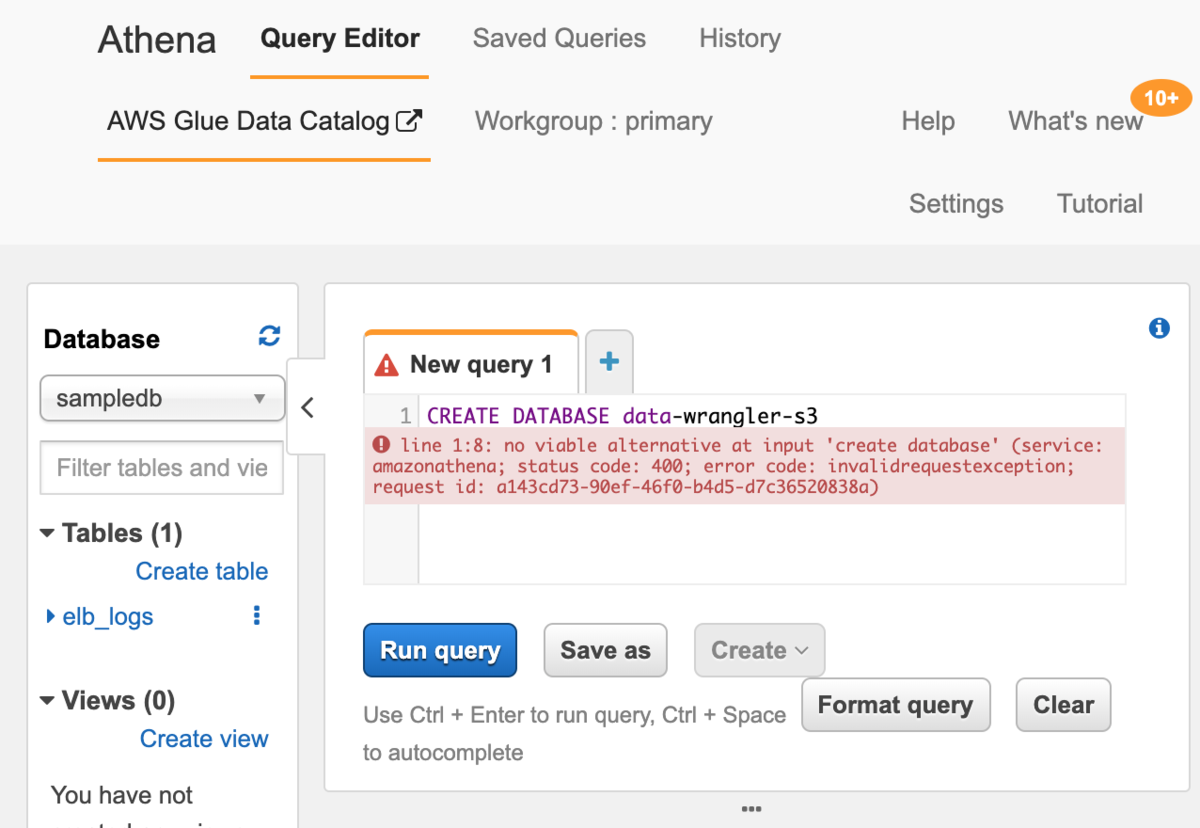Viewport: 1200px width, 828px height.
Task: Collapse the left sidebar with chevron
Action: 307,408
